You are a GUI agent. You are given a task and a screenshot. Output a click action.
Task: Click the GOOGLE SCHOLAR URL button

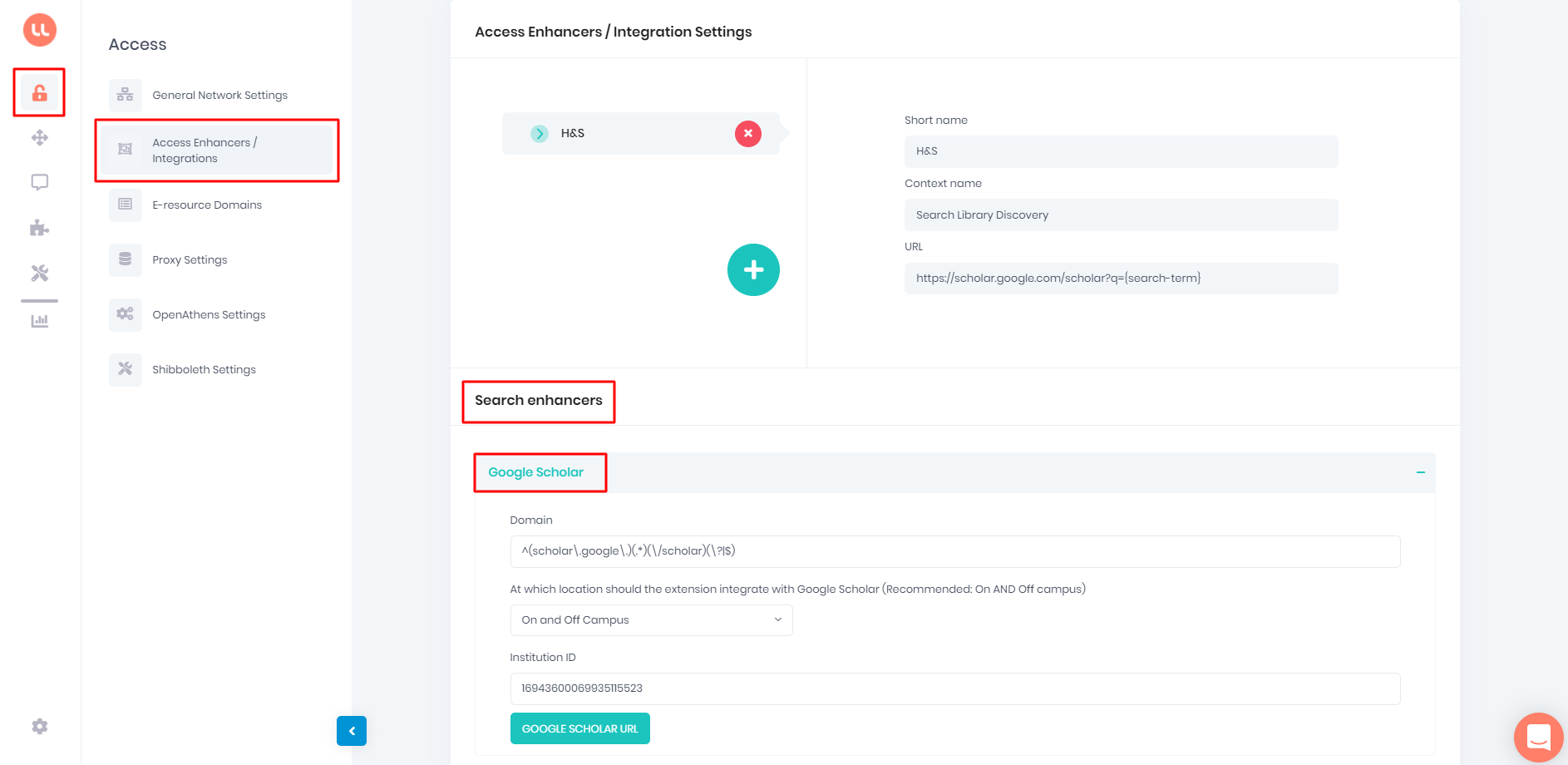coord(579,728)
